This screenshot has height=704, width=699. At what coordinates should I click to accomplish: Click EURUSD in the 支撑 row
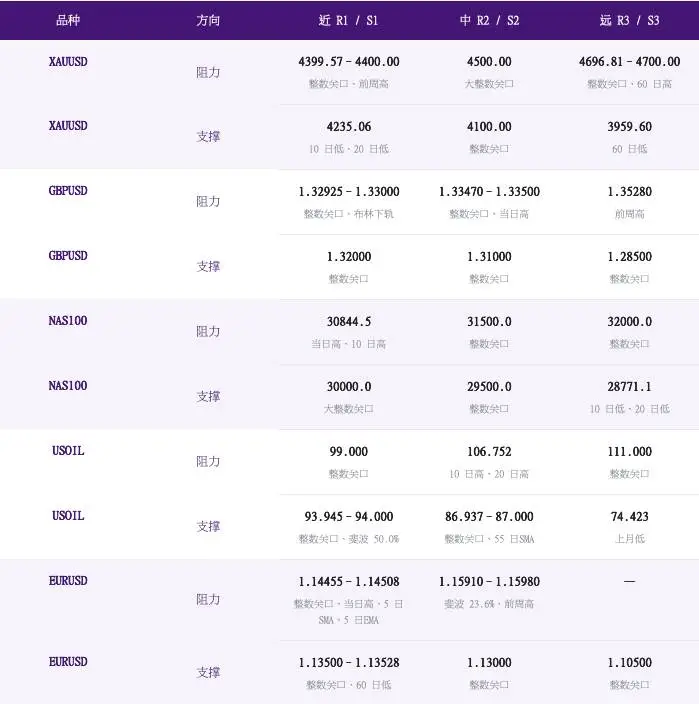pos(68,662)
